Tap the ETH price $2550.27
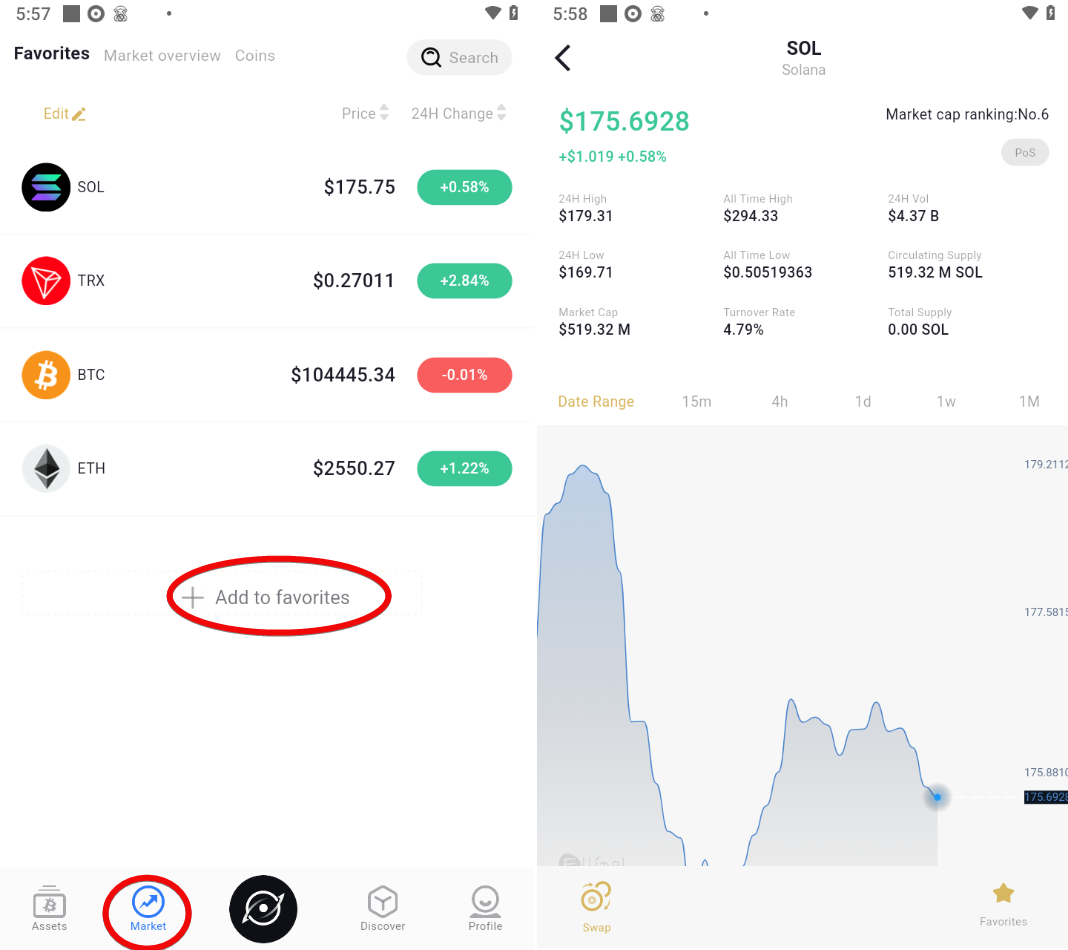The image size is (1068, 950). [354, 469]
